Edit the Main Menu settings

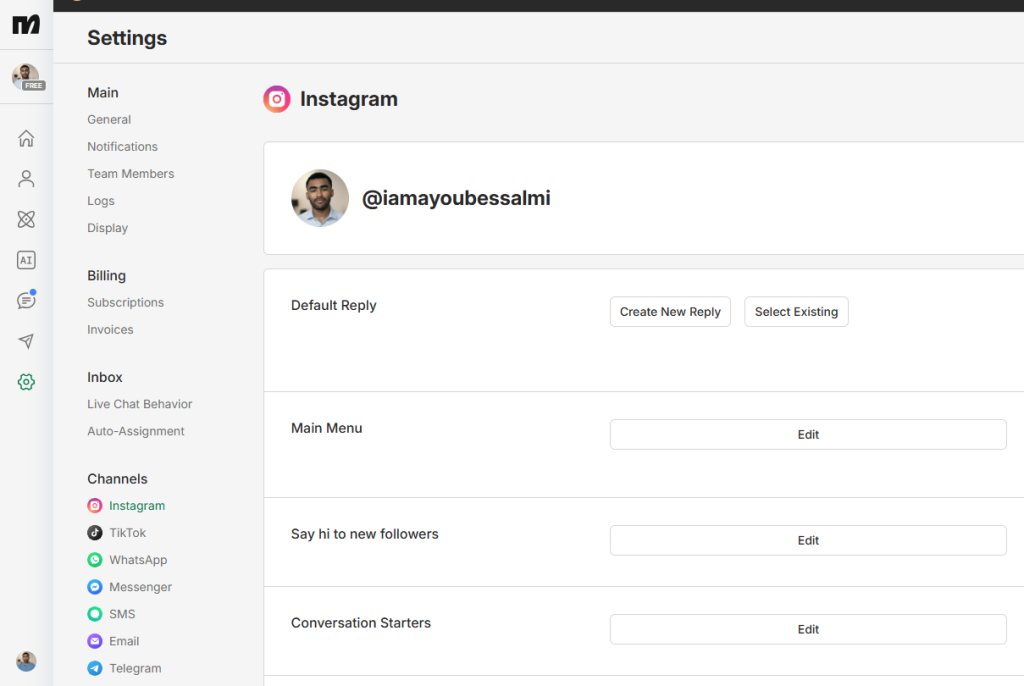pos(808,434)
